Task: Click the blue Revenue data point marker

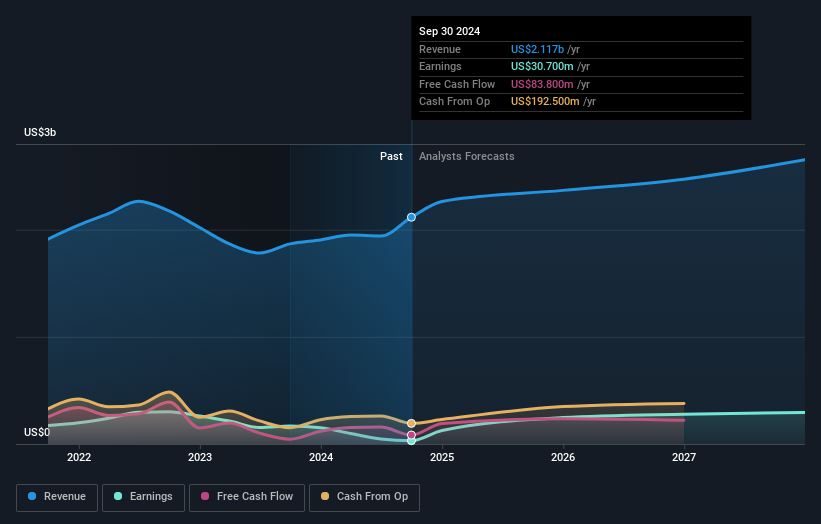Action: coord(412,217)
